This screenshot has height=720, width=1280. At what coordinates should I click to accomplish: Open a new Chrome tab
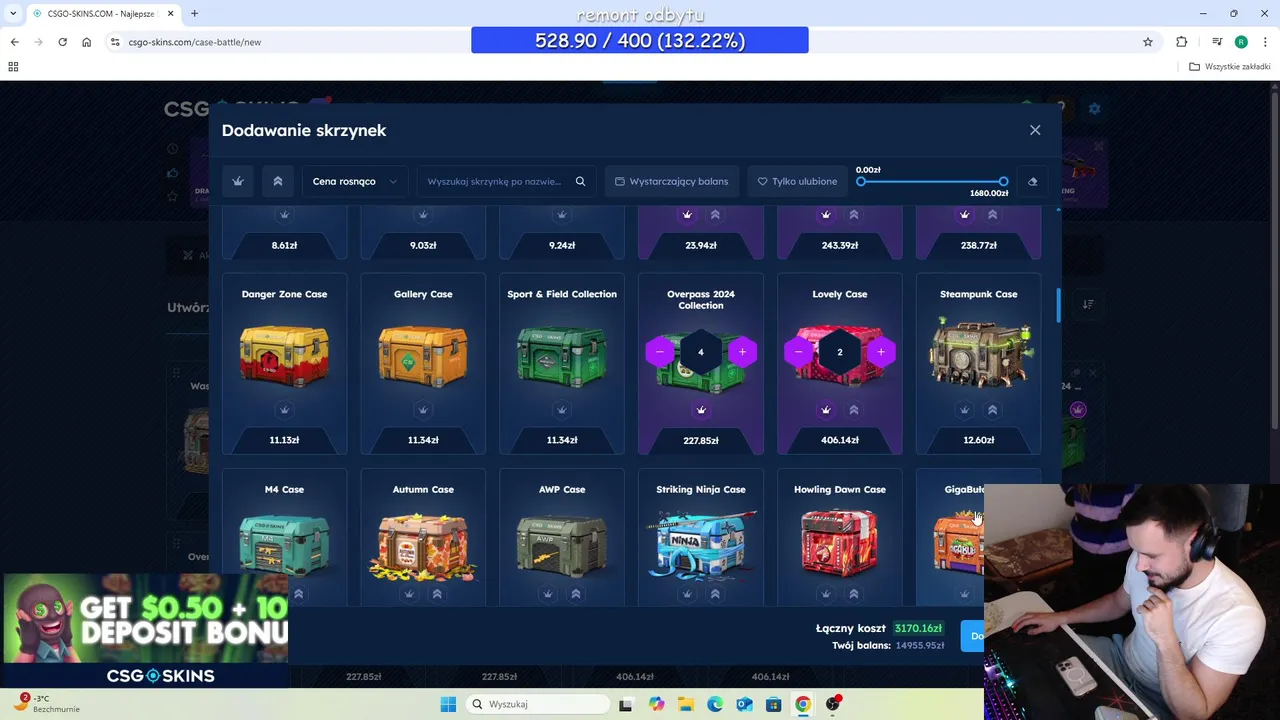pyautogui.click(x=194, y=13)
